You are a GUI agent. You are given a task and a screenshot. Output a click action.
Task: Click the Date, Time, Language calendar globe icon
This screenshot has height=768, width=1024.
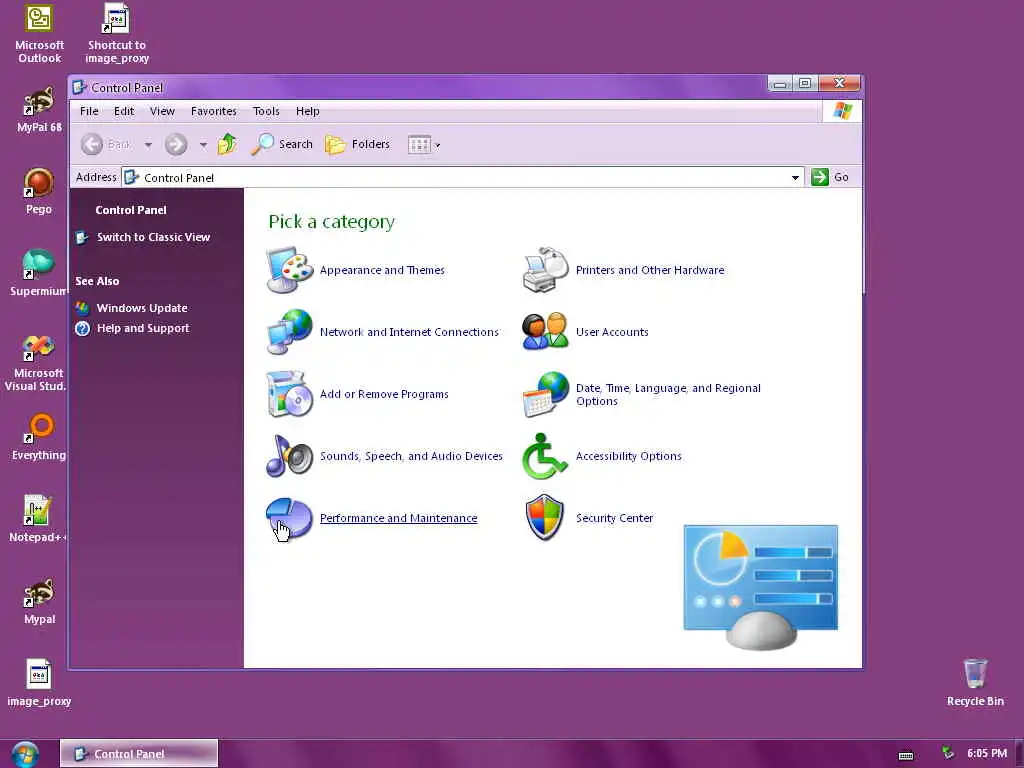(x=546, y=394)
